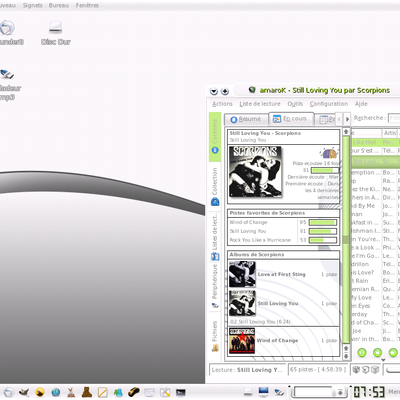Image resolution: width=400 pixels, height=400 pixels.
Task: Click track '02 Still Loving You (6:24)'
Action: click(x=260, y=322)
